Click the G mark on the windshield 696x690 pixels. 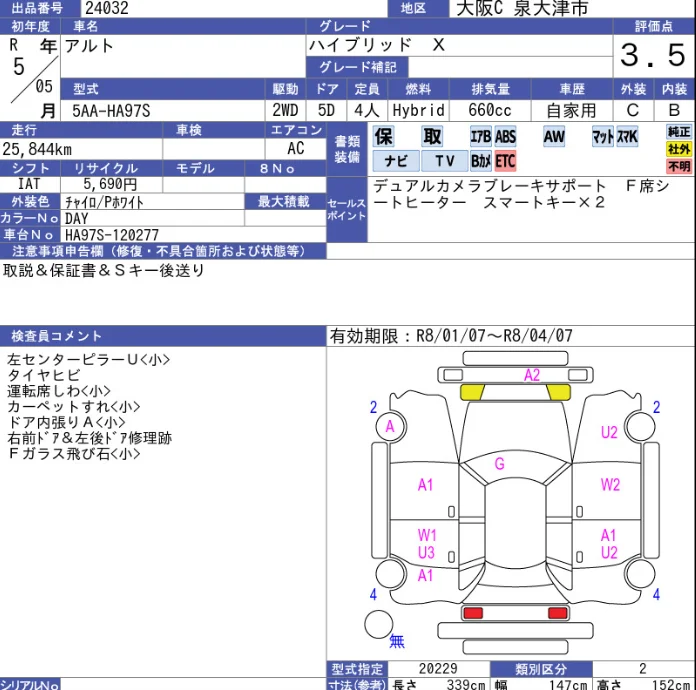(499, 464)
